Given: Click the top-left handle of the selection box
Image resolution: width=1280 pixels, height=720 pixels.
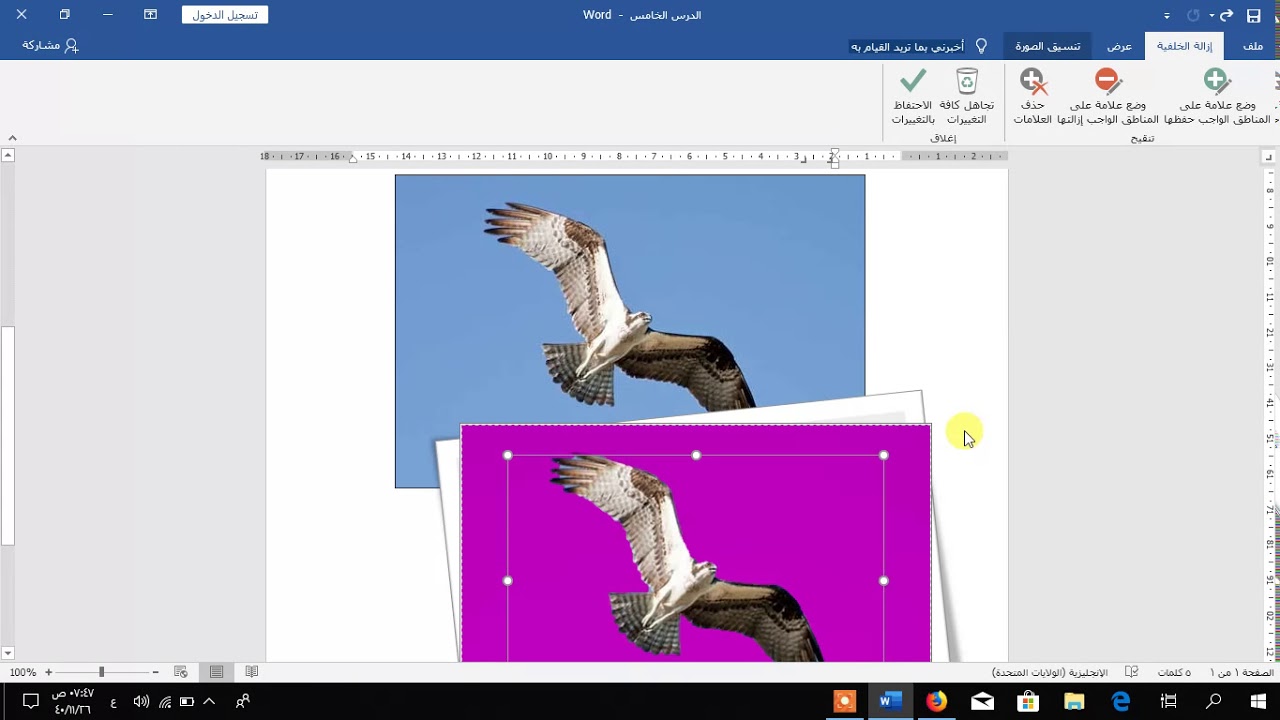Looking at the screenshot, I should (x=508, y=455).
